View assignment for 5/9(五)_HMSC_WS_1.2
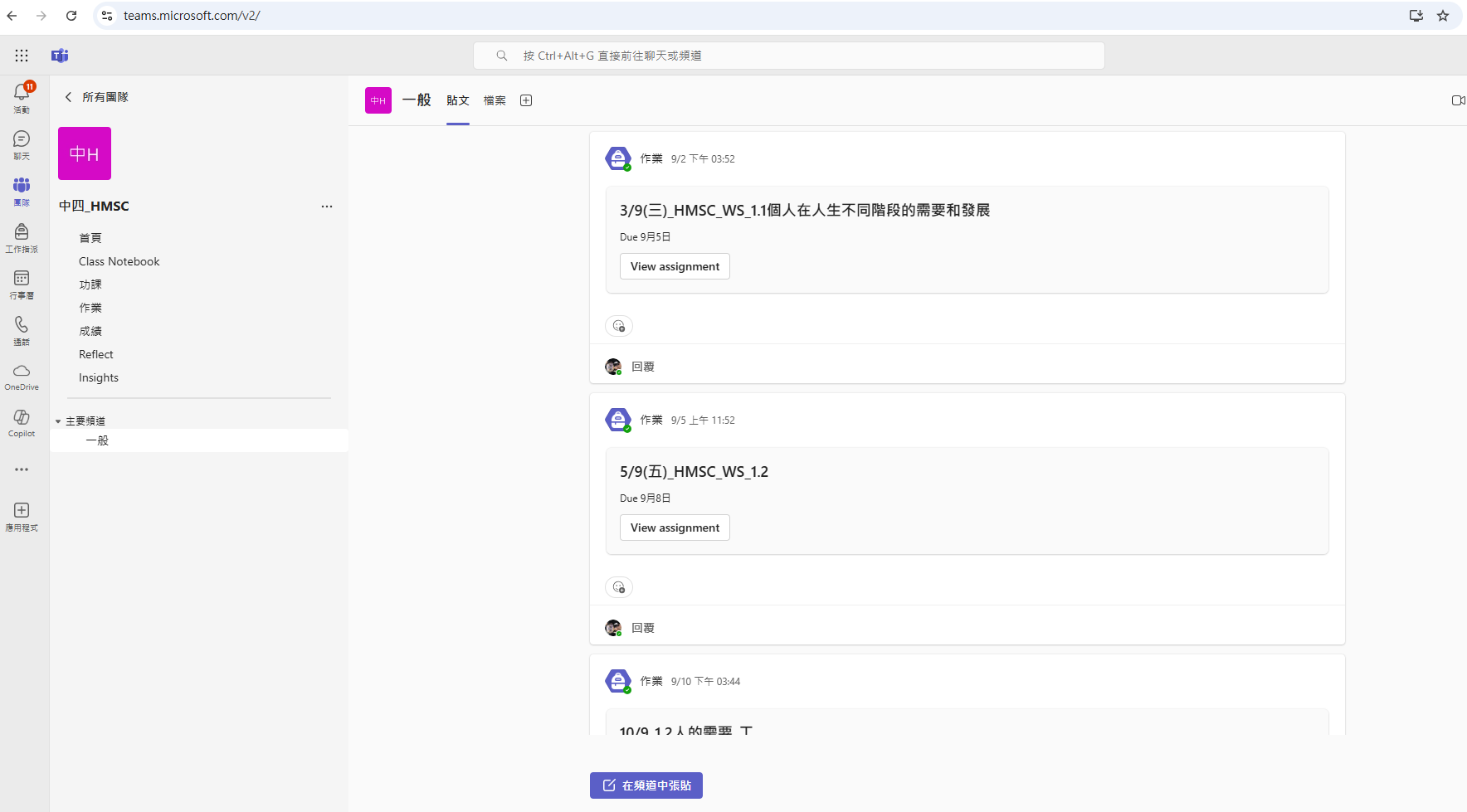The height and width of the screenshot is (812, 1467). point(675,528)
